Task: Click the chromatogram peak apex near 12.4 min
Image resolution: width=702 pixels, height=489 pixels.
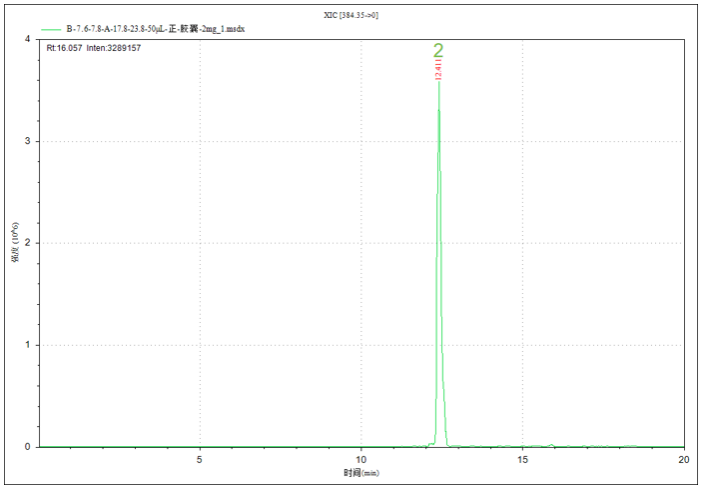Action: tap(439, 82)
